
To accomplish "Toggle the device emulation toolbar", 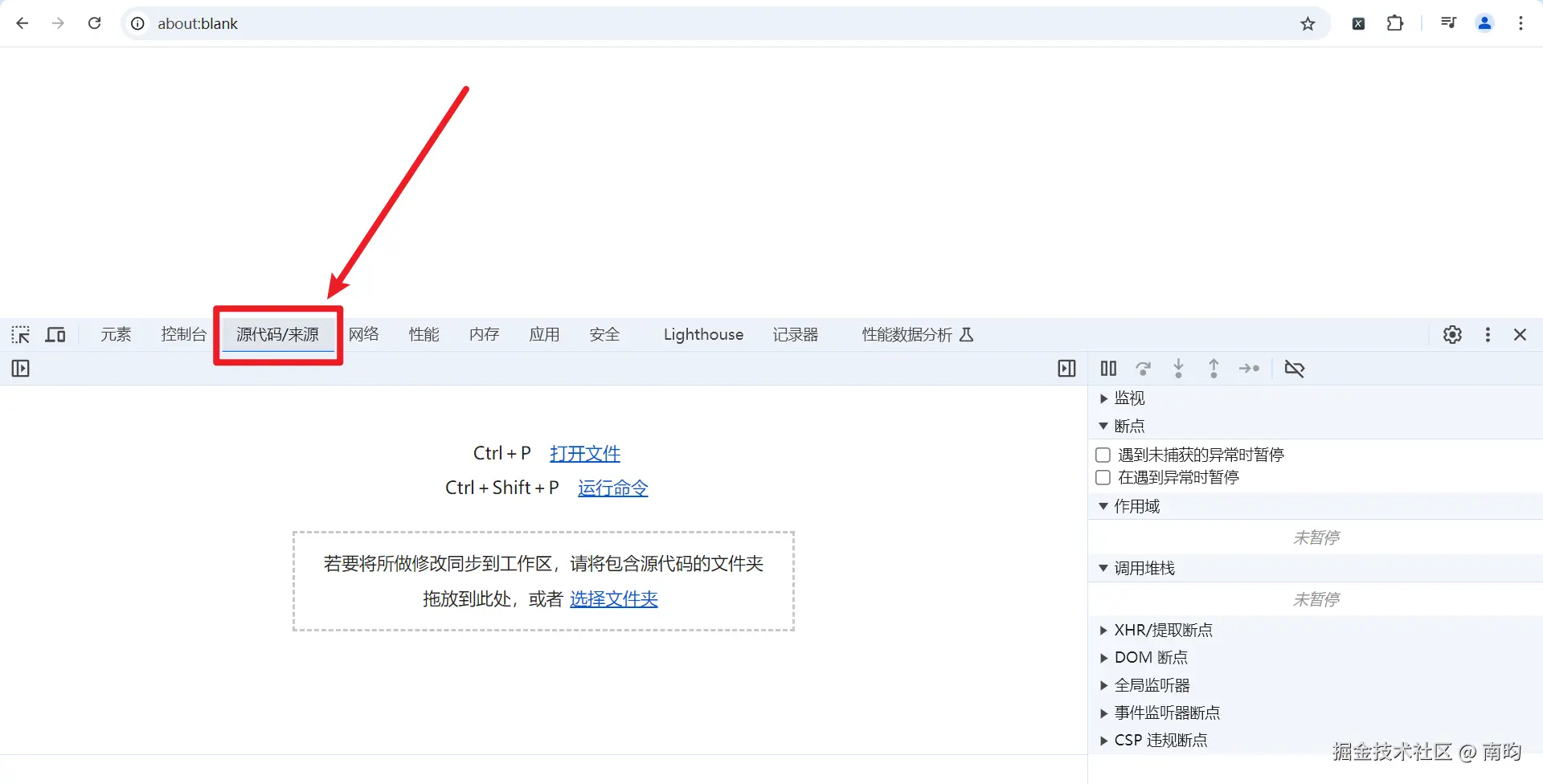I will tap(55, 334).
